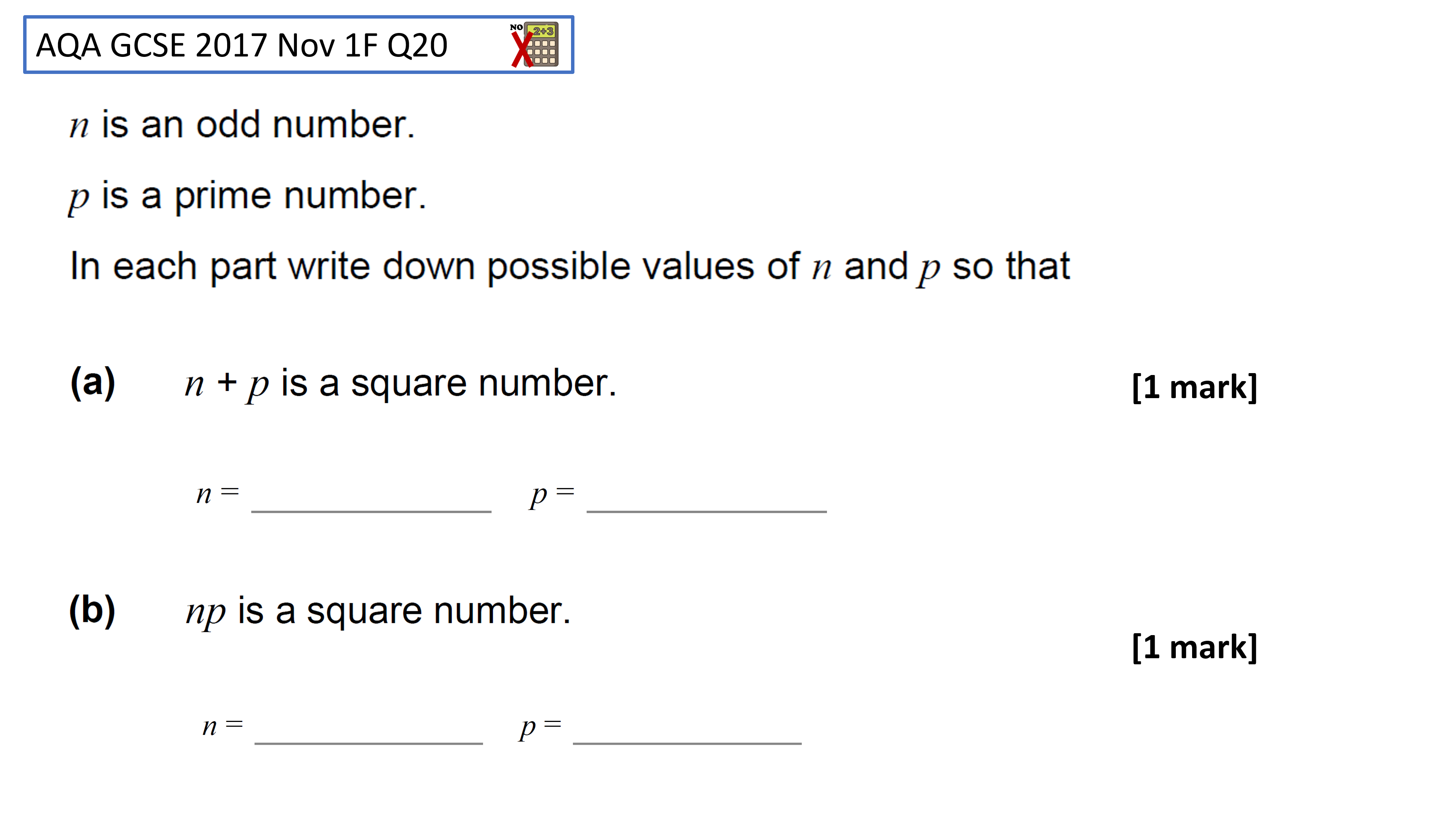This screenshot has width=1456, height=819.
Task: Click the [1 mark] text for part (b)
Action: [1194, 647]
